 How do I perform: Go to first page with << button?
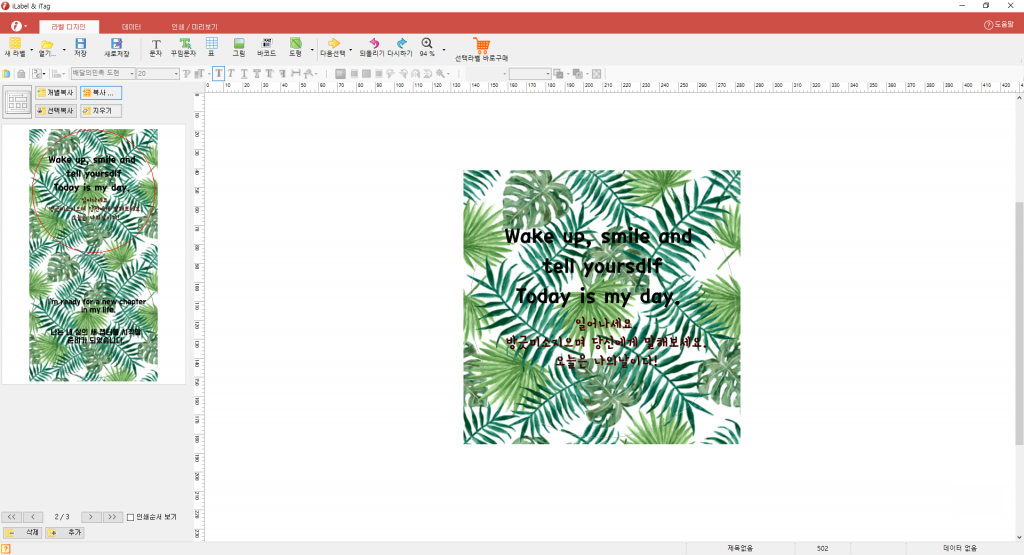[12, 517]
